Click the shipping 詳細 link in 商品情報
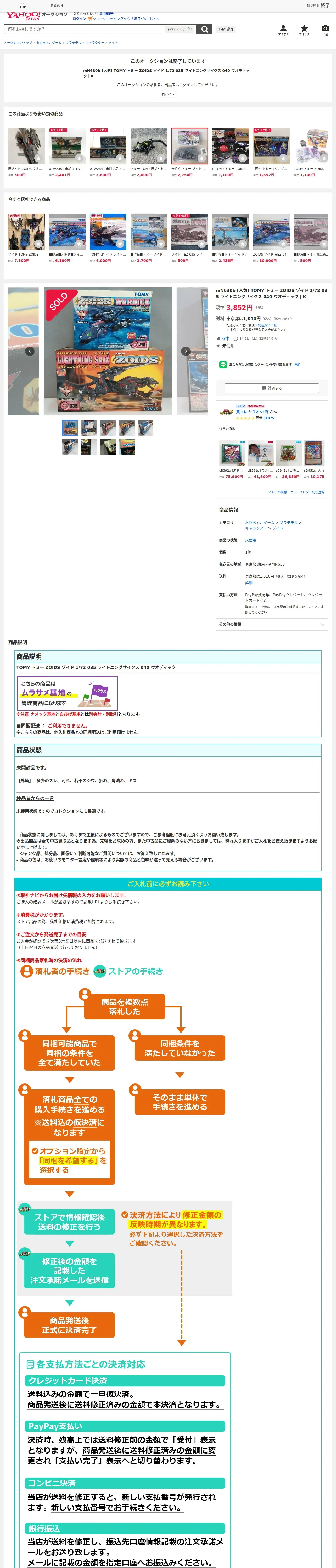 click(x=249, y=583)
